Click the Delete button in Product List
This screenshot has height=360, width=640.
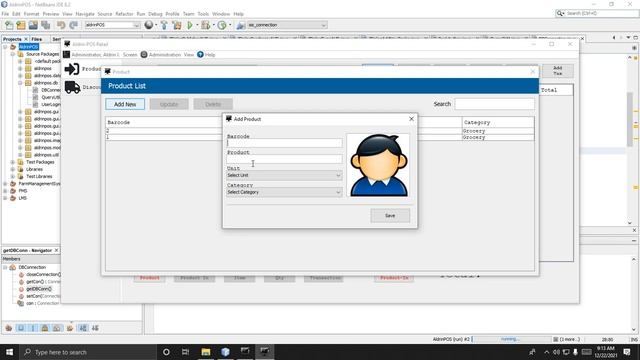213,104
